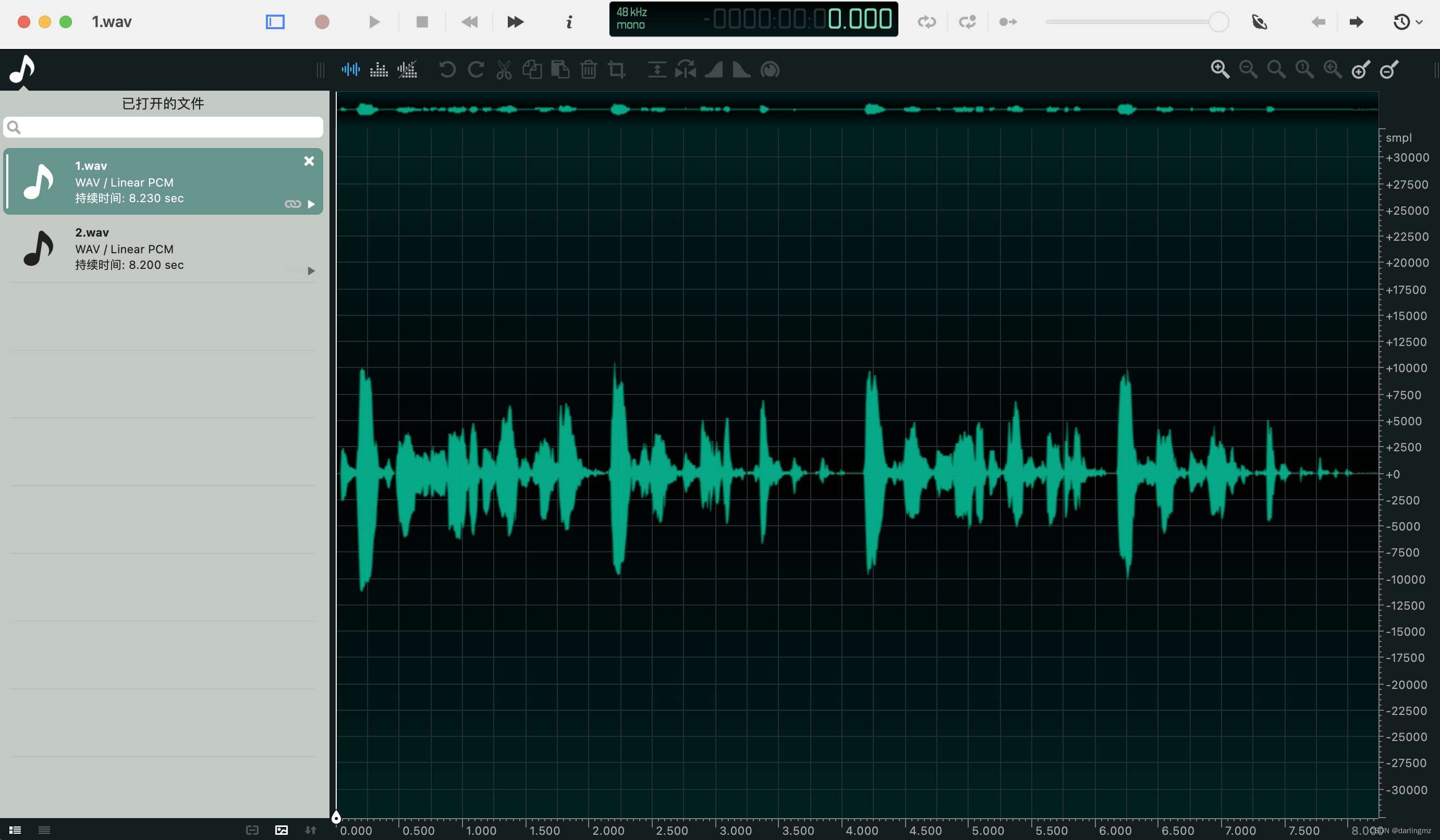Crop audio with the crop icon
The height and width of the screenshot is (840, 1440).
point(616,70)
